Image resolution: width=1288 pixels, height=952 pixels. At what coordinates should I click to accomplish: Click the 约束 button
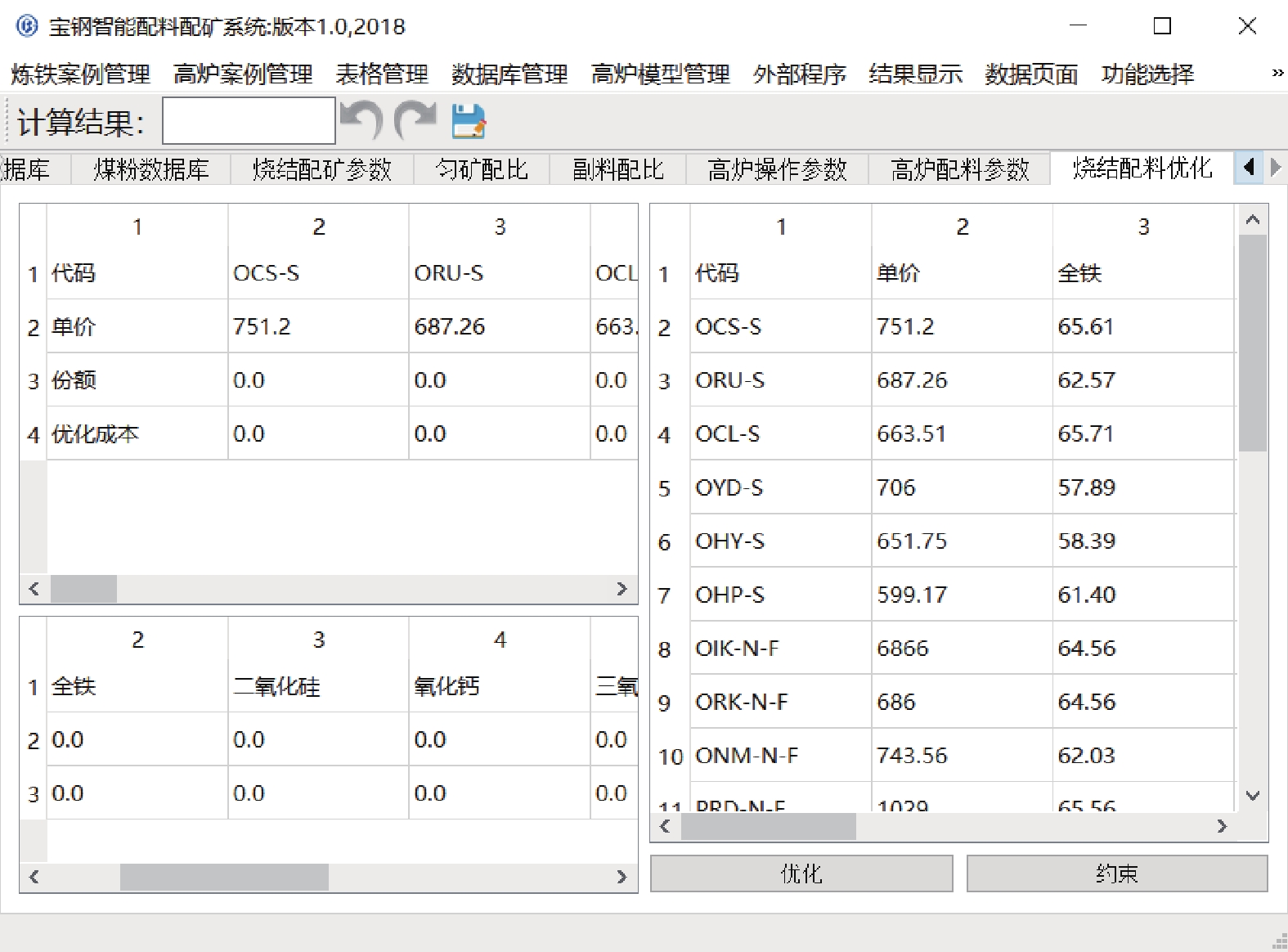1117,873
